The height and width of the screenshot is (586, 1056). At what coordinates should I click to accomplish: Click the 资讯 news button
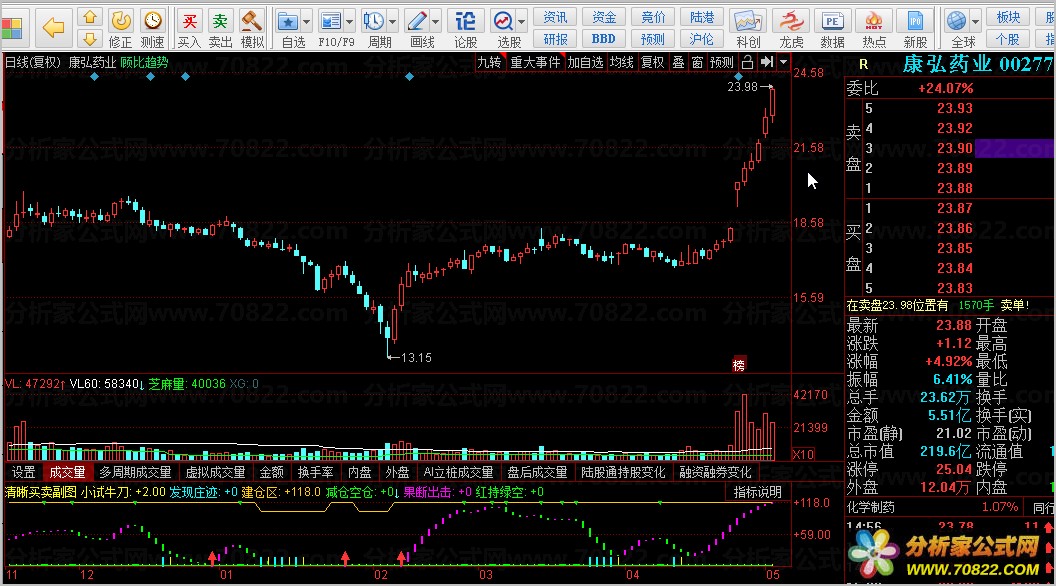click(x=556, y=18)
